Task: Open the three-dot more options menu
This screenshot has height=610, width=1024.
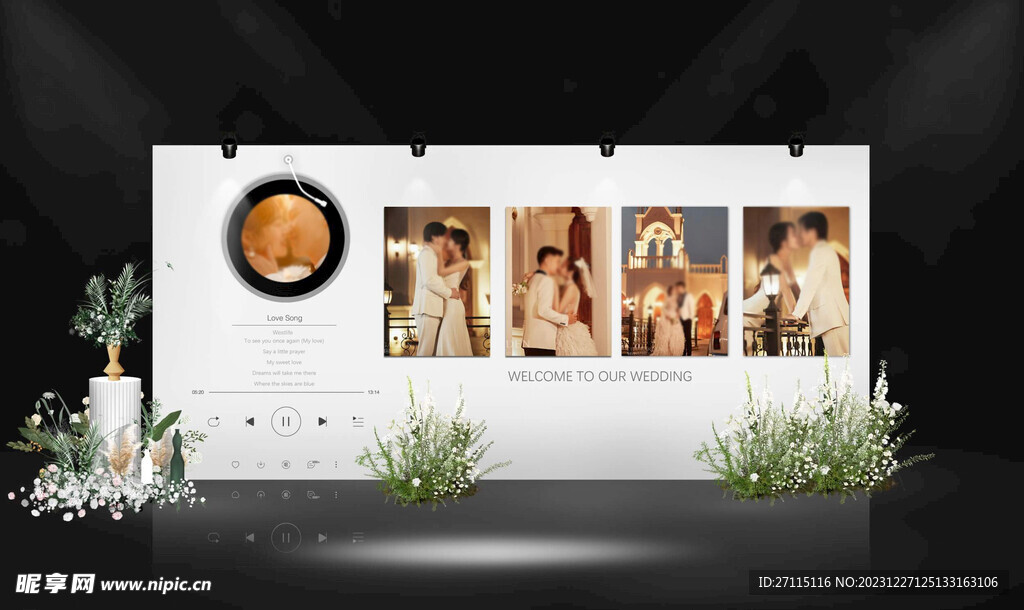Action: pos(336,464)
